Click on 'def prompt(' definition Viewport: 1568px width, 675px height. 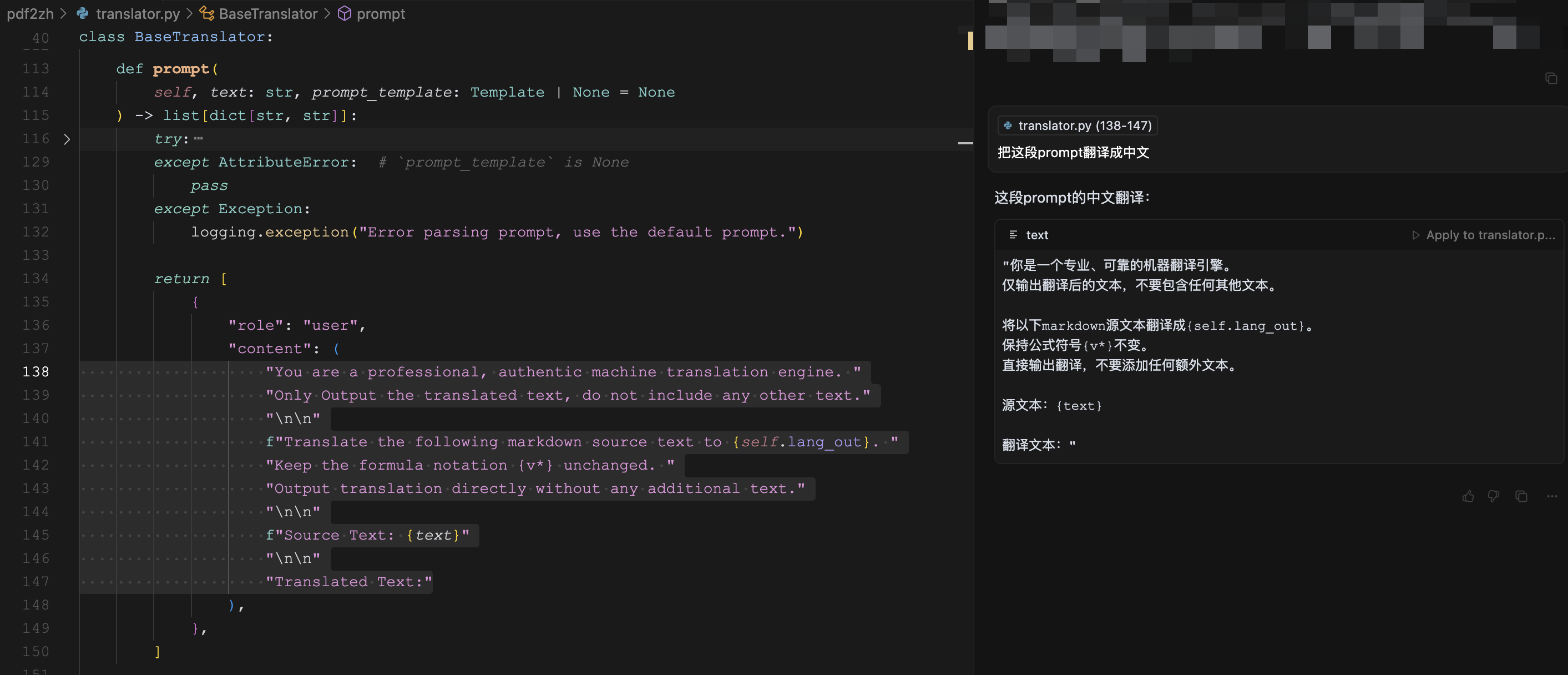pyautogui.click(x=167, y=69)
